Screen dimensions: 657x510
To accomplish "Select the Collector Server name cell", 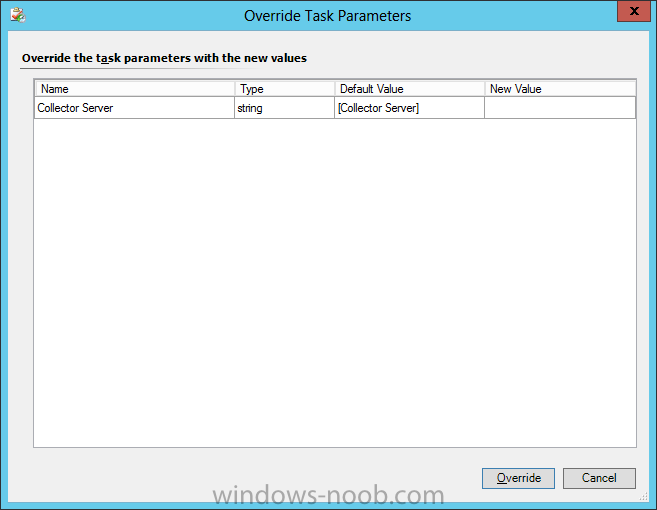I will pos(135,108).
